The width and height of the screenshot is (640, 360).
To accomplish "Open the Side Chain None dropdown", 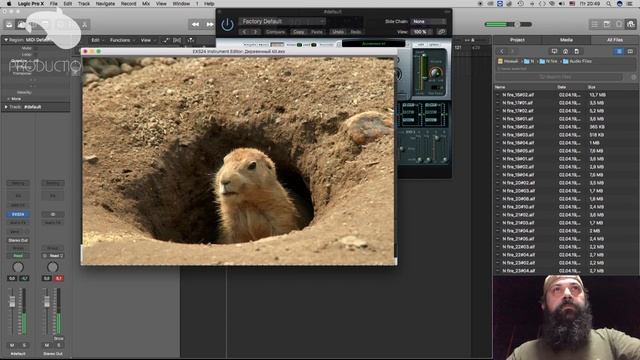I will (x=429, y=21).
